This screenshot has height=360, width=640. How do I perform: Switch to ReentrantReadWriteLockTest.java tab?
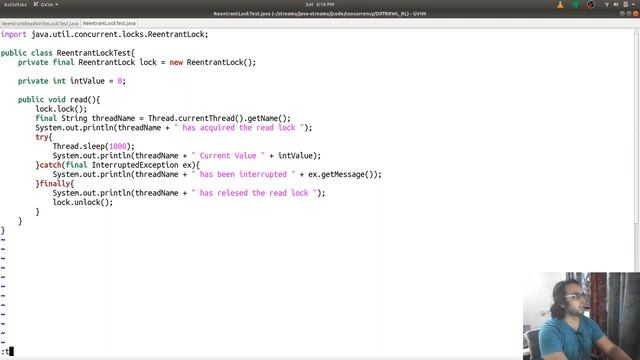coord(40,23)
